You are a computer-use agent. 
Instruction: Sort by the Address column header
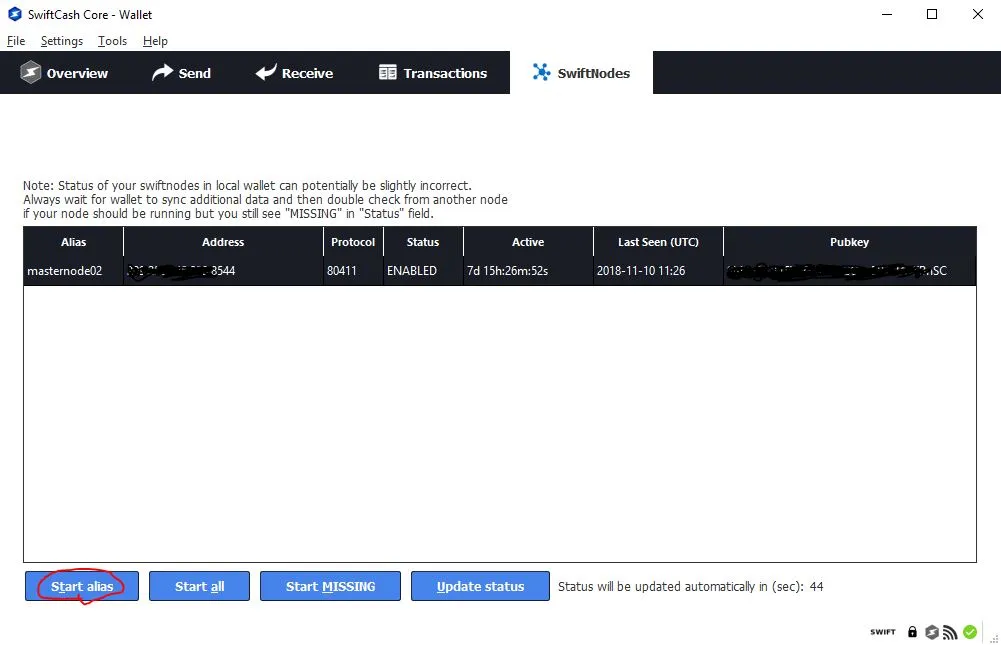223,242
